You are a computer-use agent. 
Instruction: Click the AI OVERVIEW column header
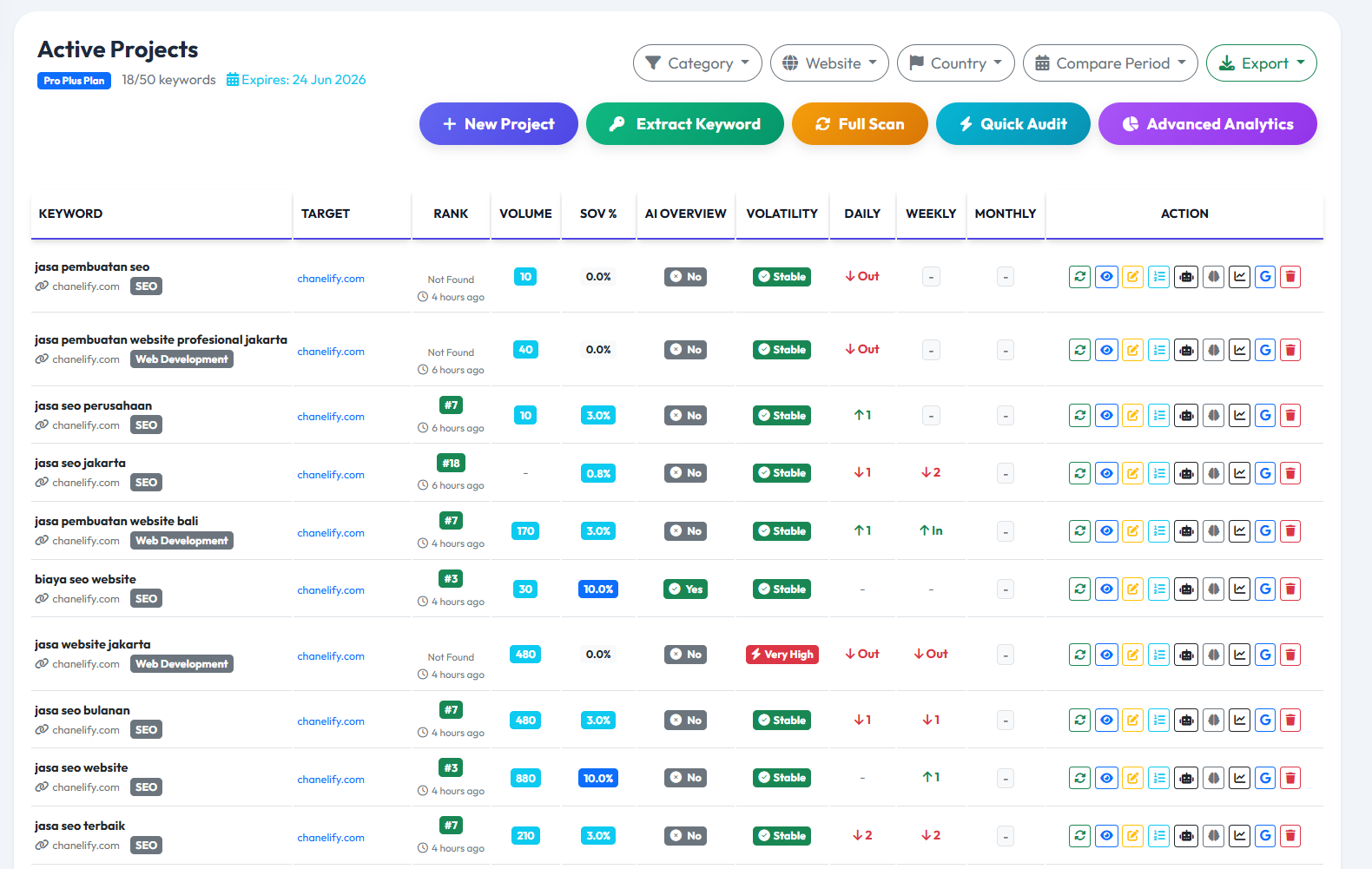(685, 214)
